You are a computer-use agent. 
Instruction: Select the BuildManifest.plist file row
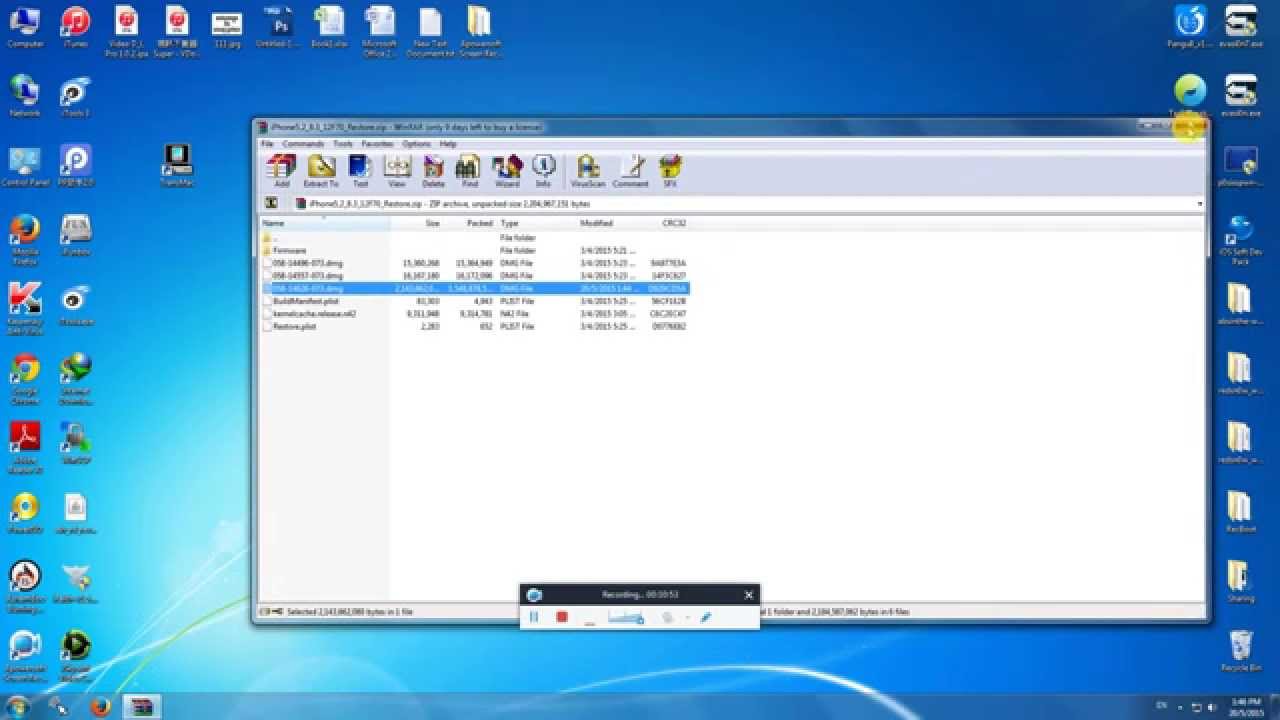(475, 301)
